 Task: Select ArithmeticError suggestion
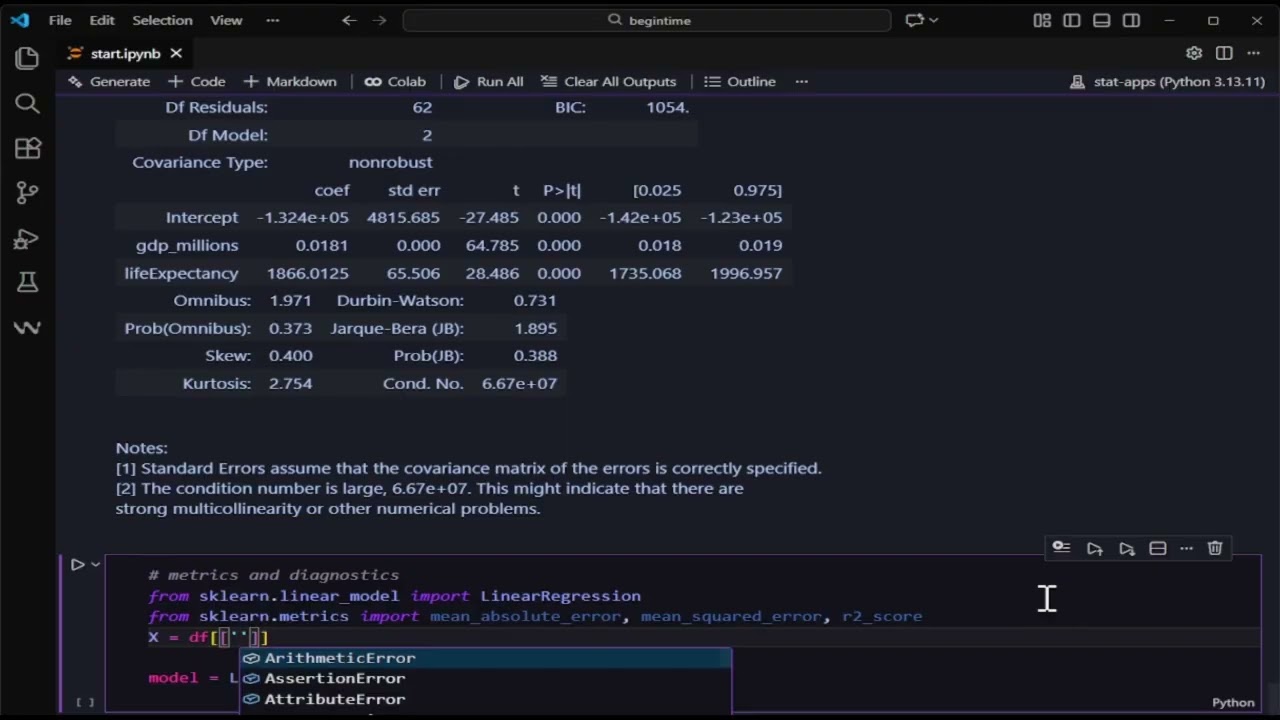[x=486, y=658]
